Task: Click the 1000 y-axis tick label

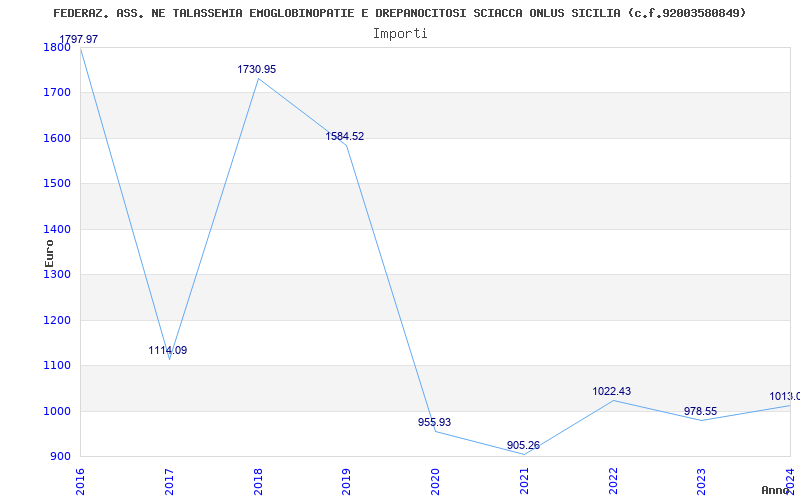Action: (57, 411)
